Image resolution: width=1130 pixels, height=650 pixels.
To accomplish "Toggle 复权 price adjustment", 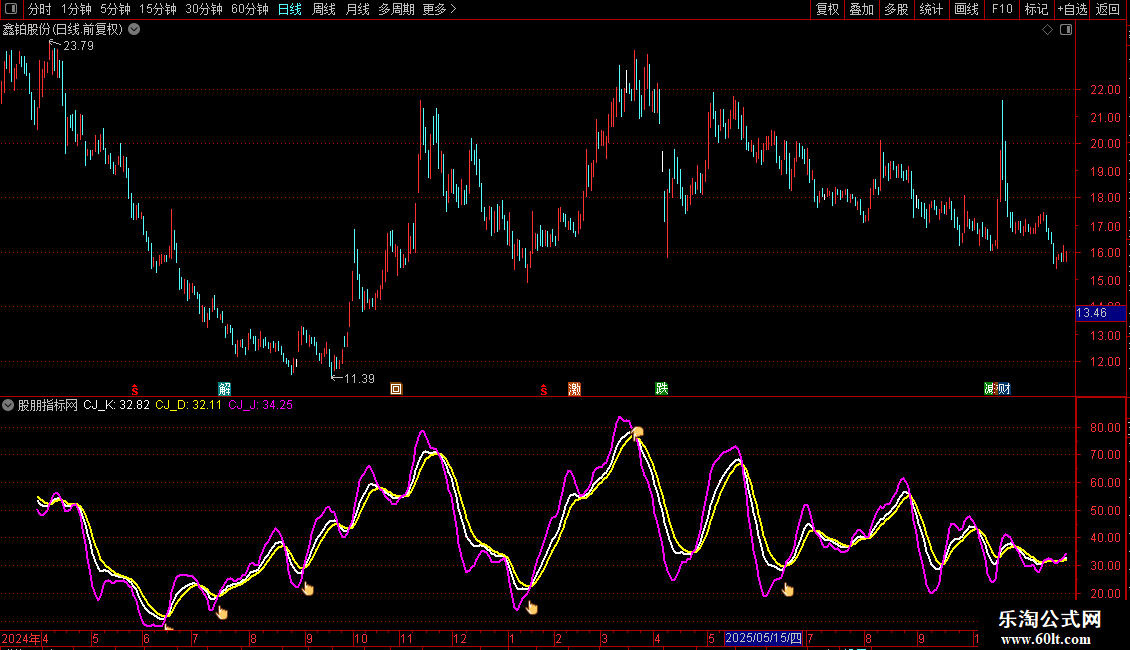I will tap(828, 10).
